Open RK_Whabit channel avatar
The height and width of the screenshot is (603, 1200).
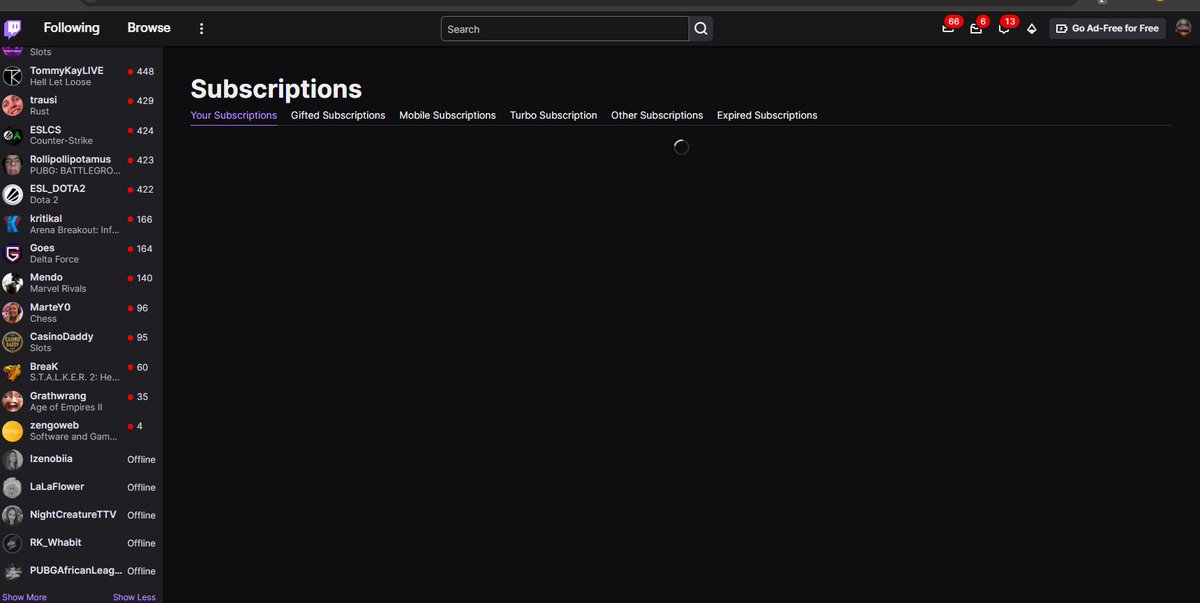(x=12, y=544)
